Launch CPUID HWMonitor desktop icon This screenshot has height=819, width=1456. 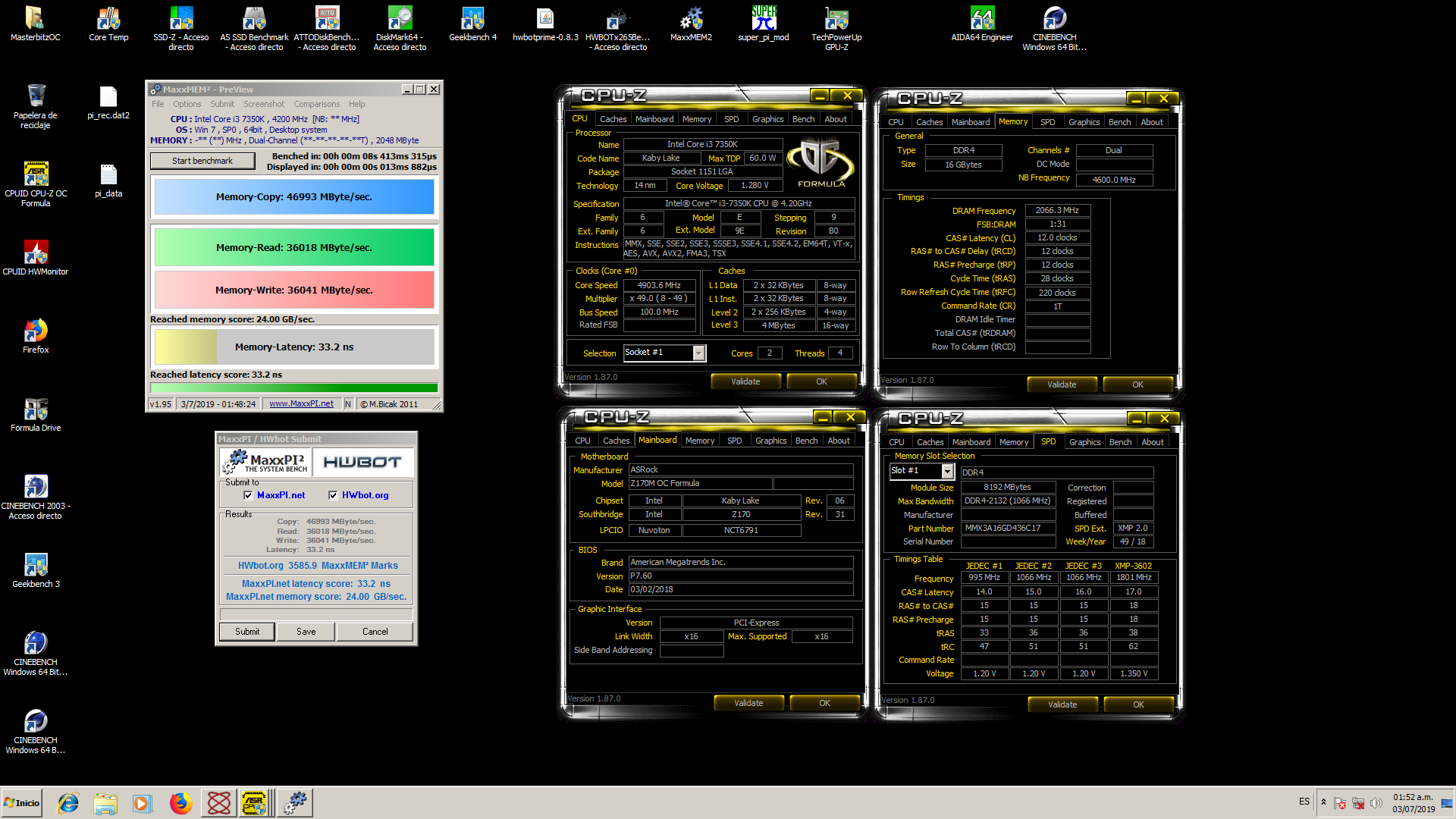pyautogui.click(x=36, y=259)
